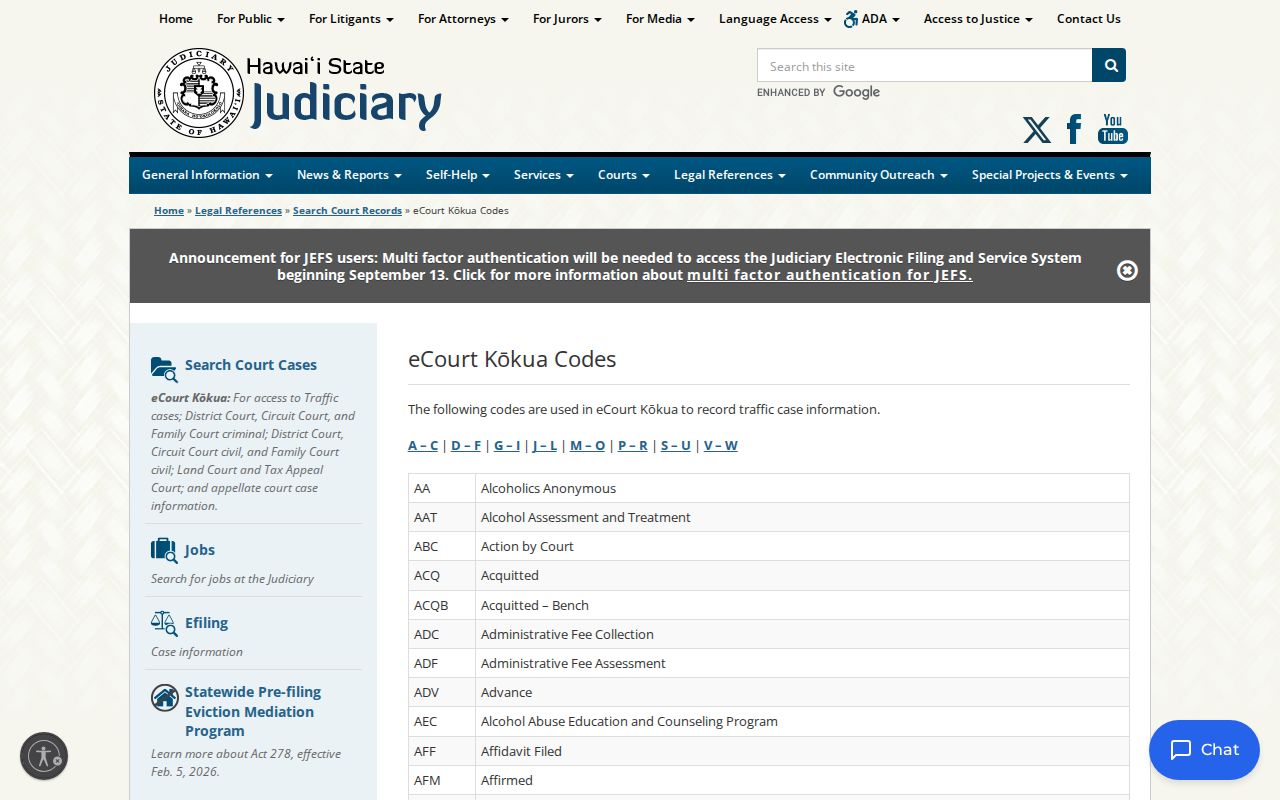
Task: Select the ACQB code cell
Action: click(x=442, y=605)
